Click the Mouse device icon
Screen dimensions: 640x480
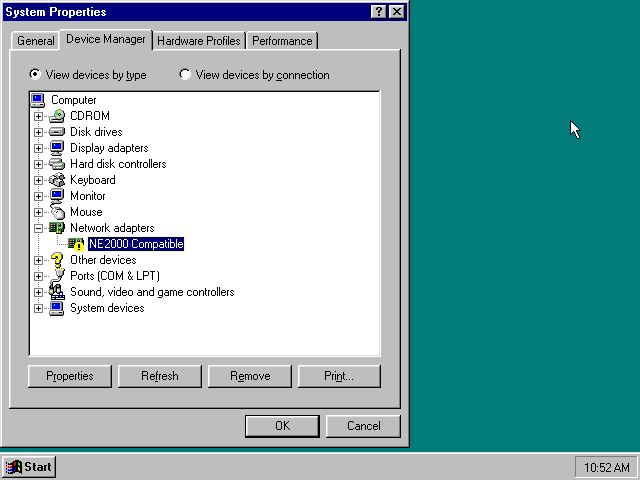click(58, 212)
